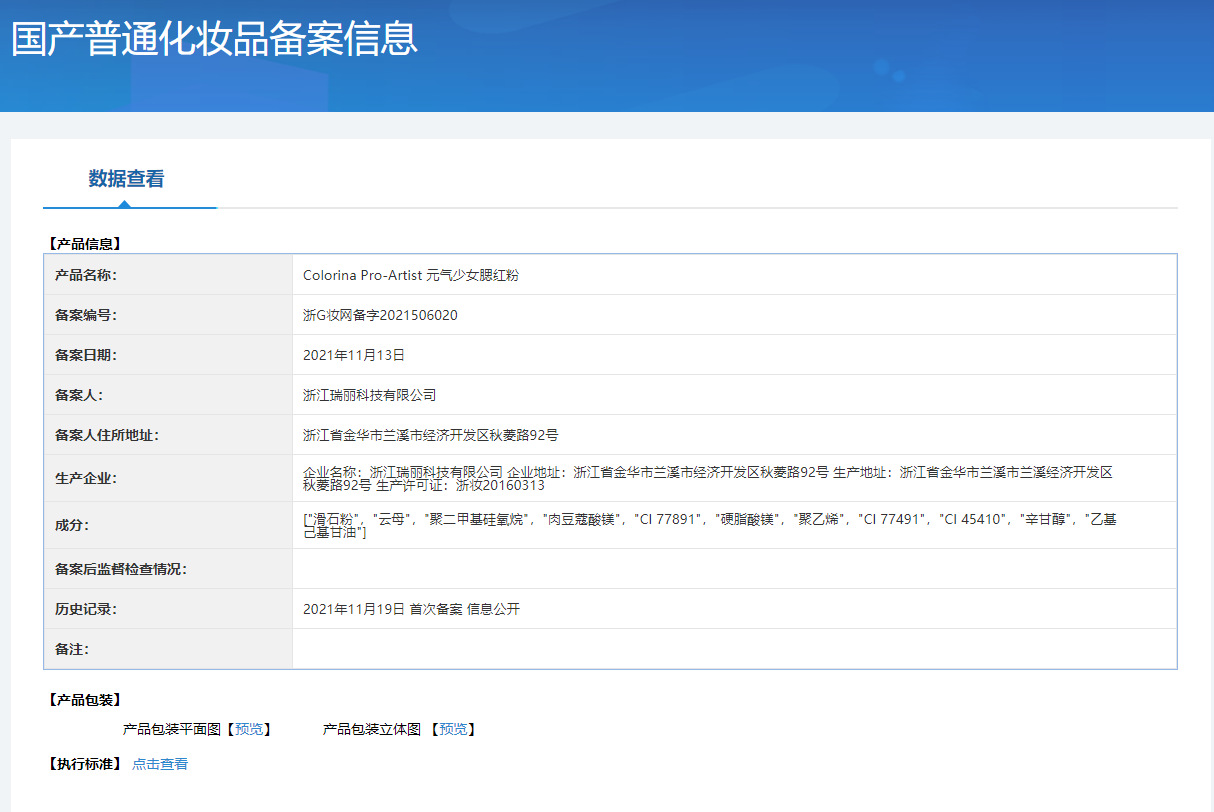This screenshot has height=812, width=1214.
Task: Click the 【执行标准】 label
Action: pos(84,764)
